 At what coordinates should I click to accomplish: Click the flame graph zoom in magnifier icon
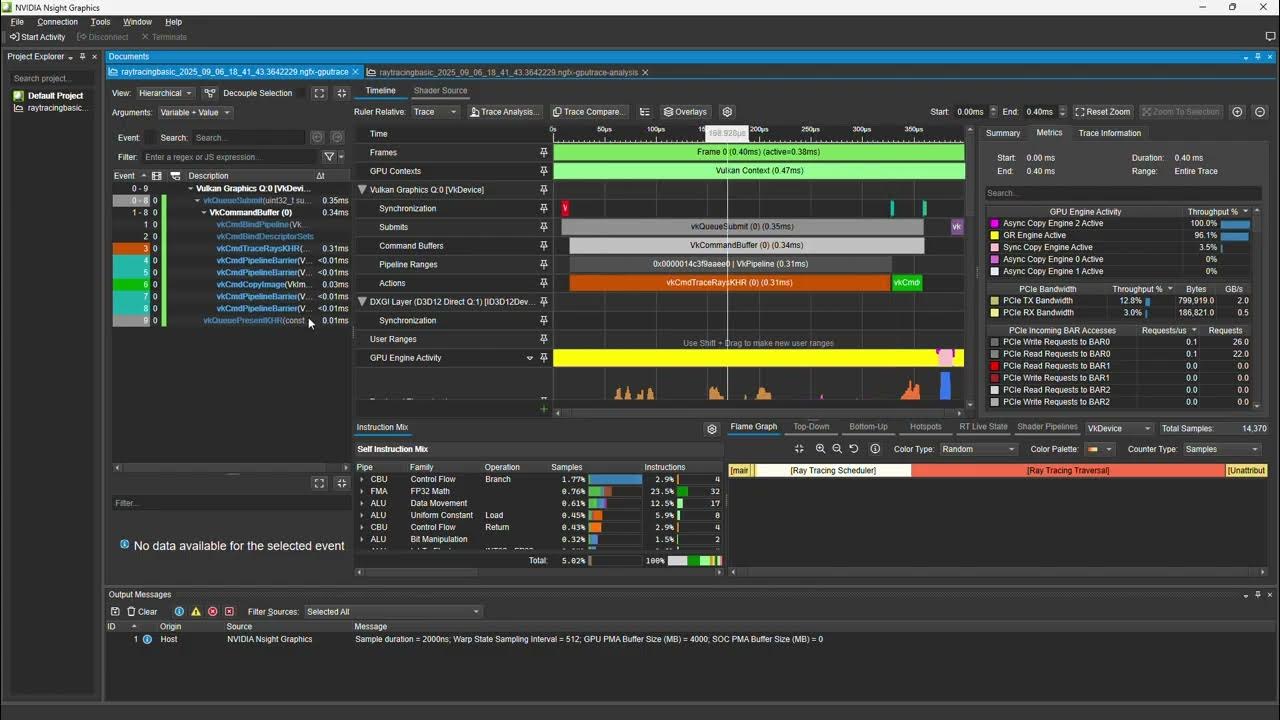coord(820,449)
